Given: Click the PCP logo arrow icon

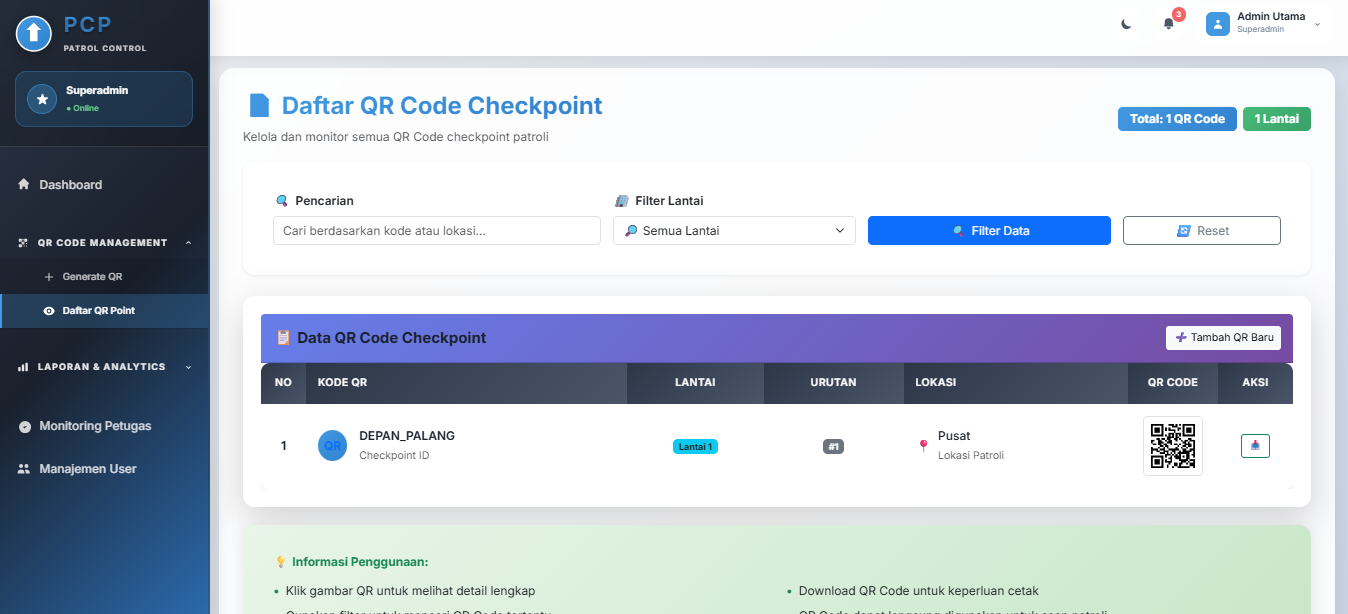Looking at the screenshot, I should click(33, 33).
